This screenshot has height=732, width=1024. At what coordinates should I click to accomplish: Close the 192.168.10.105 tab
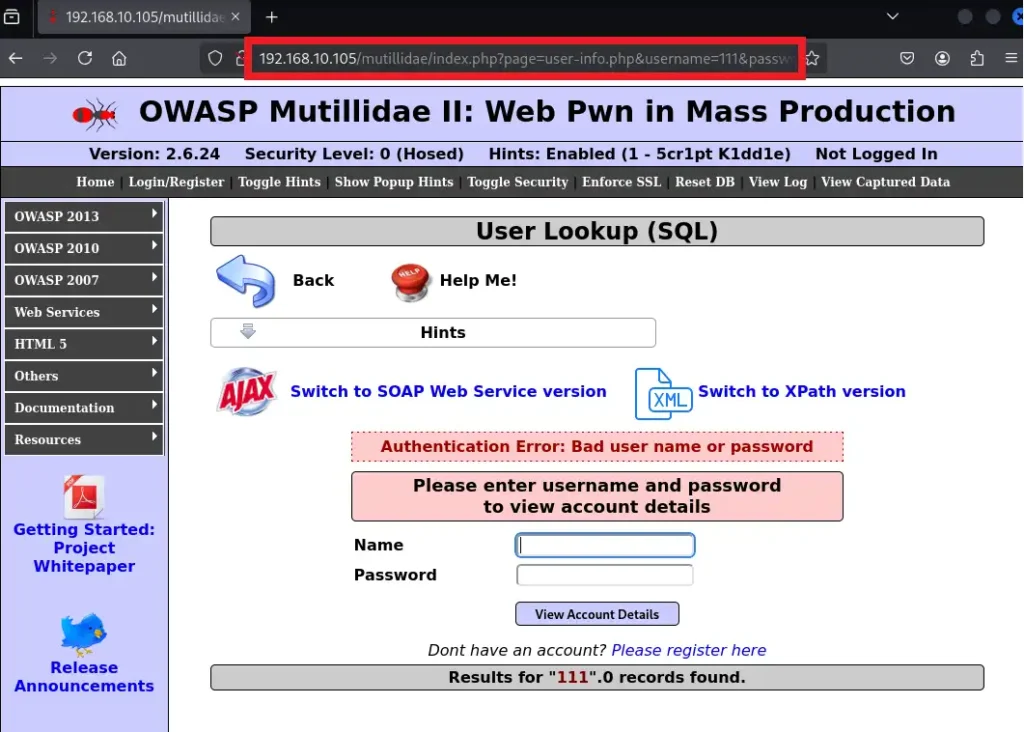point(236,16)
